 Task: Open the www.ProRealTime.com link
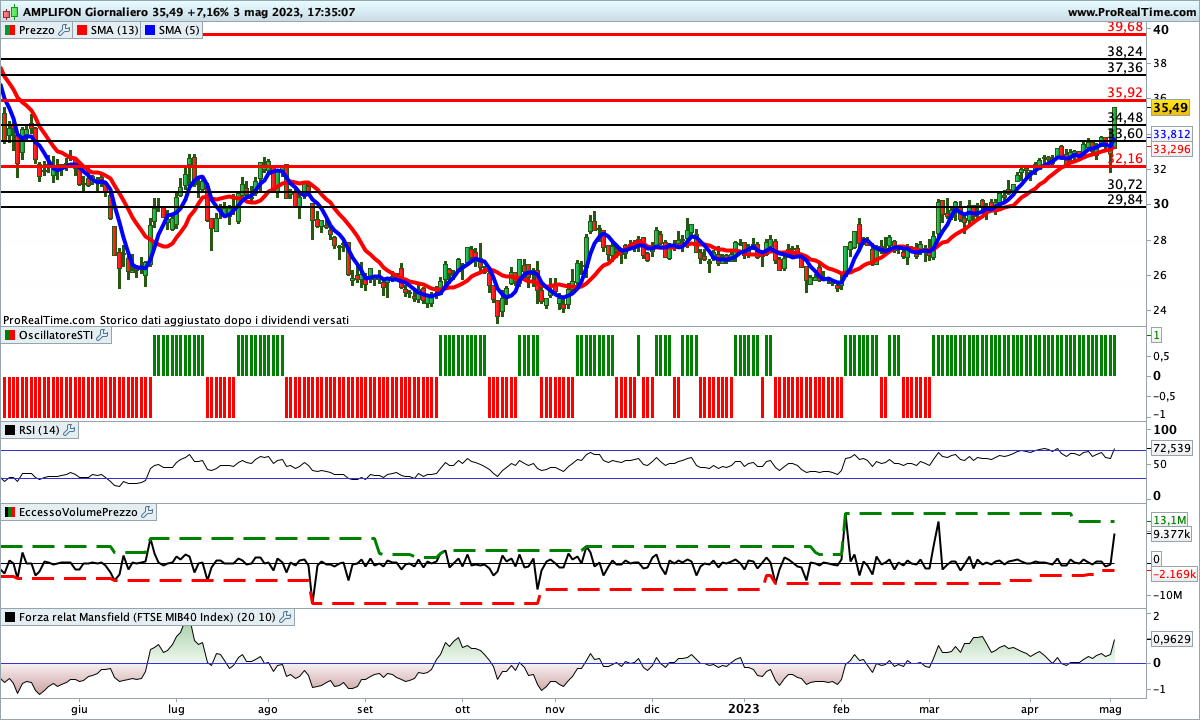1131,11
